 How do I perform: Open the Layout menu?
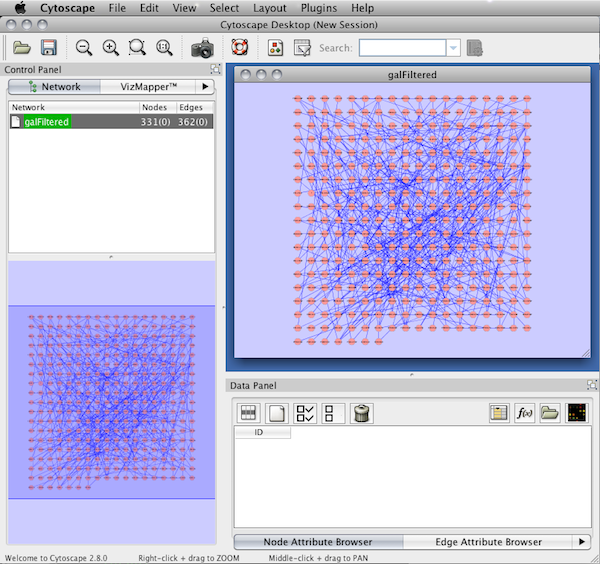[x=269, y=7]
